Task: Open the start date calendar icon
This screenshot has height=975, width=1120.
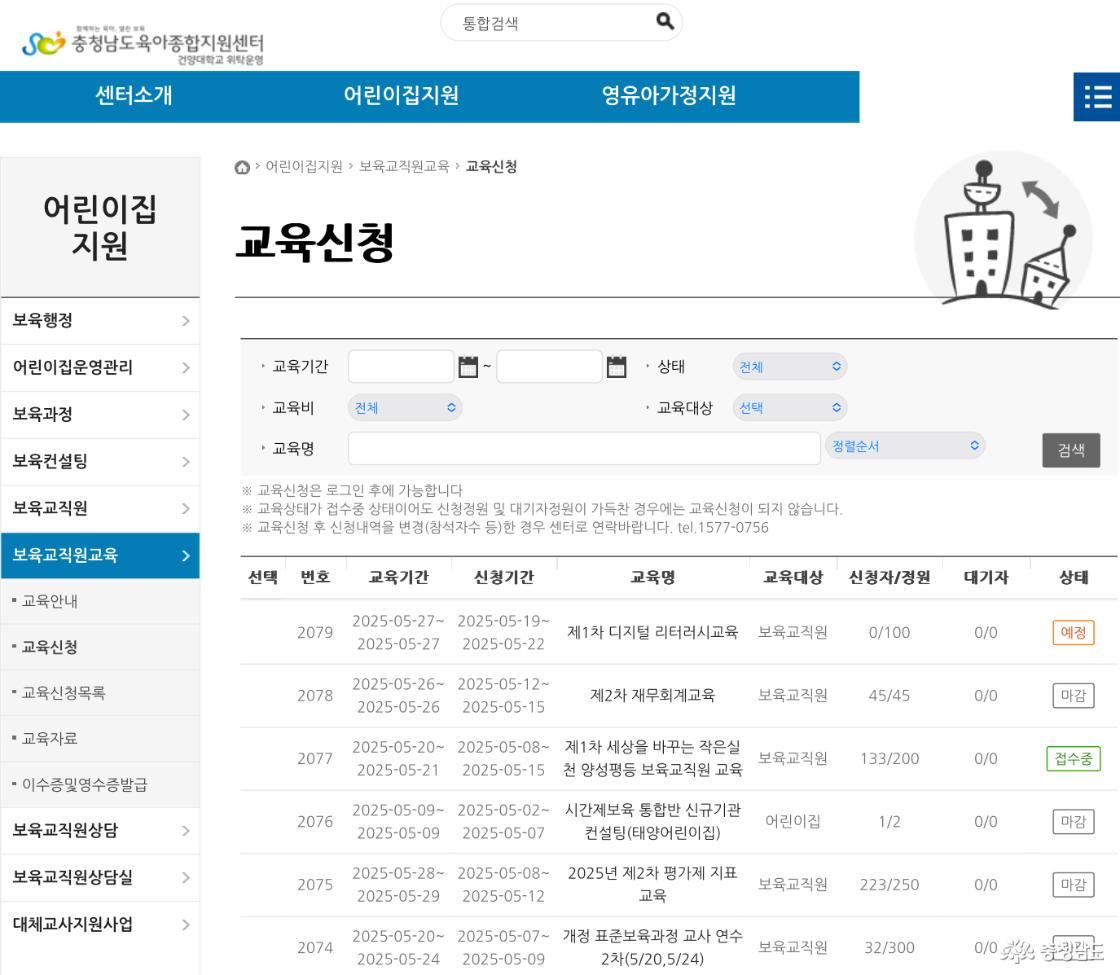Action: [468, 367]
